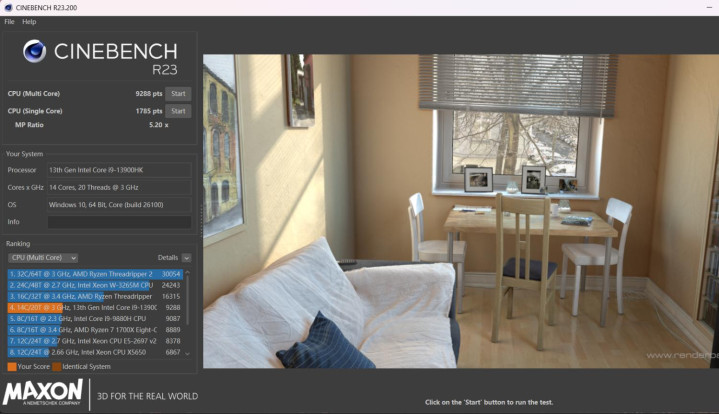Select the Intel Xeon X5650 ranking row

95,352
